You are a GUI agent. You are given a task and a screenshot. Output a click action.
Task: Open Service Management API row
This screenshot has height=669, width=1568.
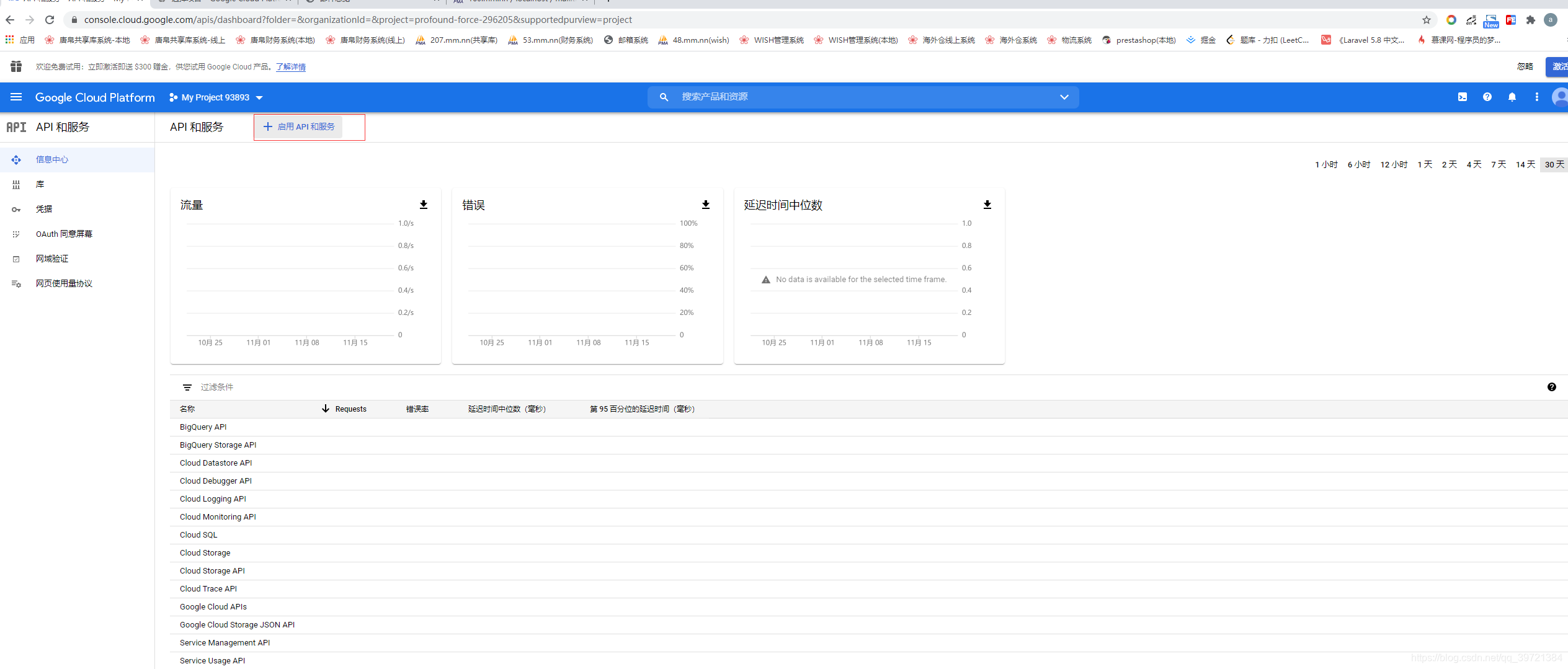[869, 643]
